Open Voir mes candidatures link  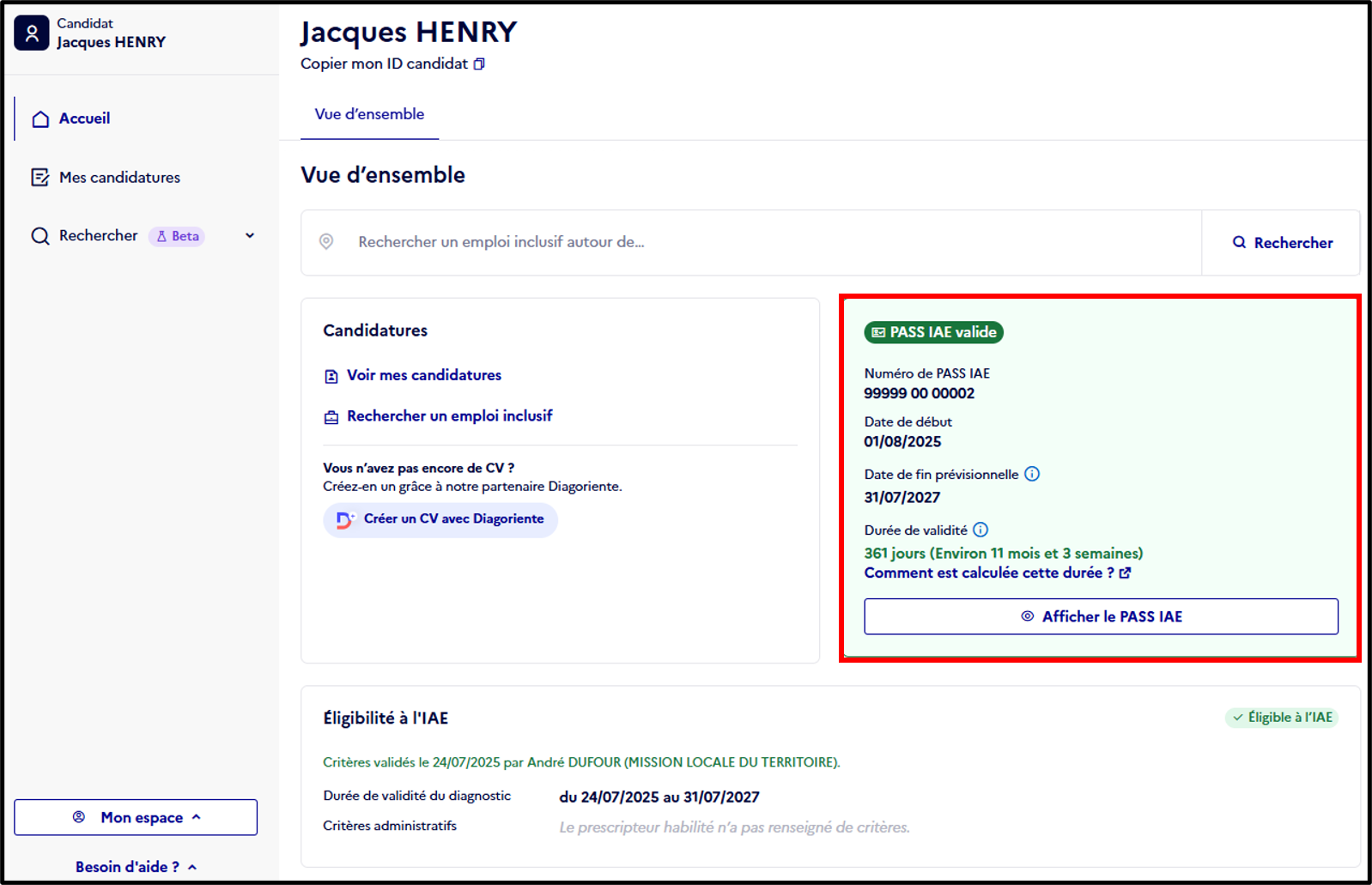click(424, 375)
